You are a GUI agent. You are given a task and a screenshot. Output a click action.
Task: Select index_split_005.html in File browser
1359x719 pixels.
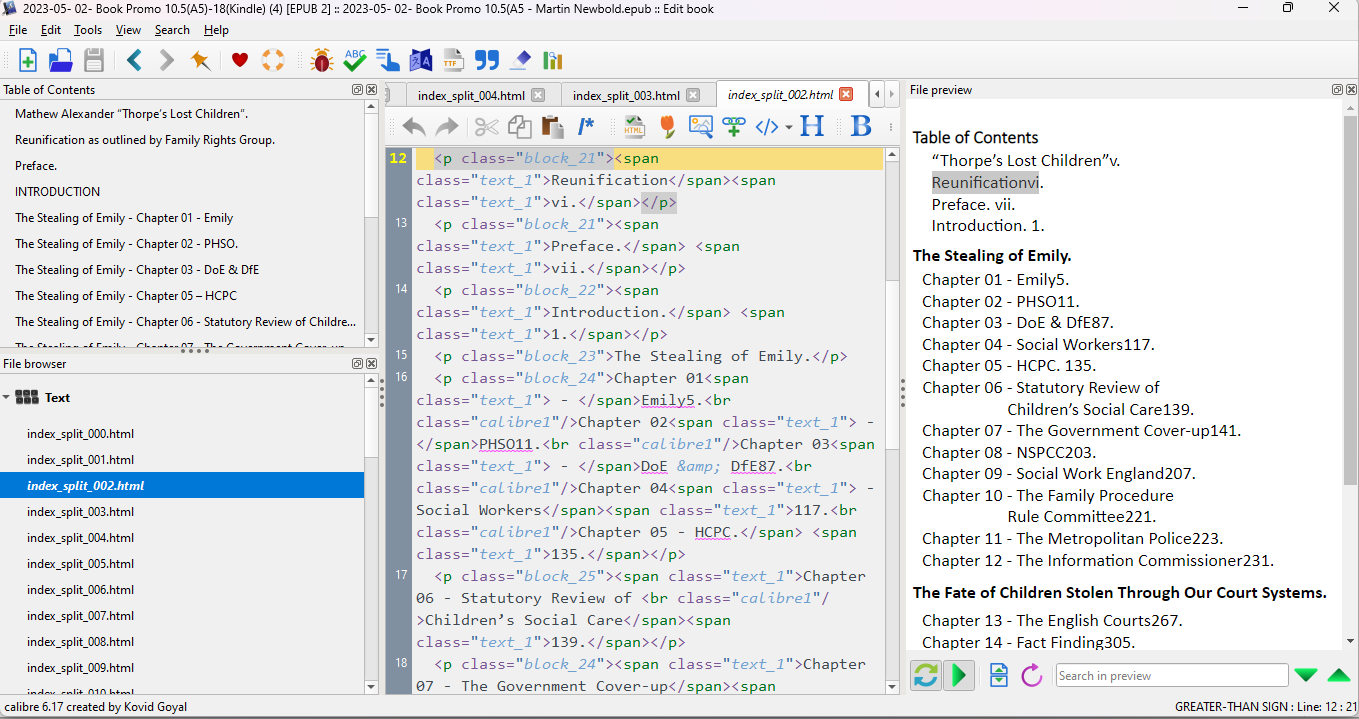point(80,564)
